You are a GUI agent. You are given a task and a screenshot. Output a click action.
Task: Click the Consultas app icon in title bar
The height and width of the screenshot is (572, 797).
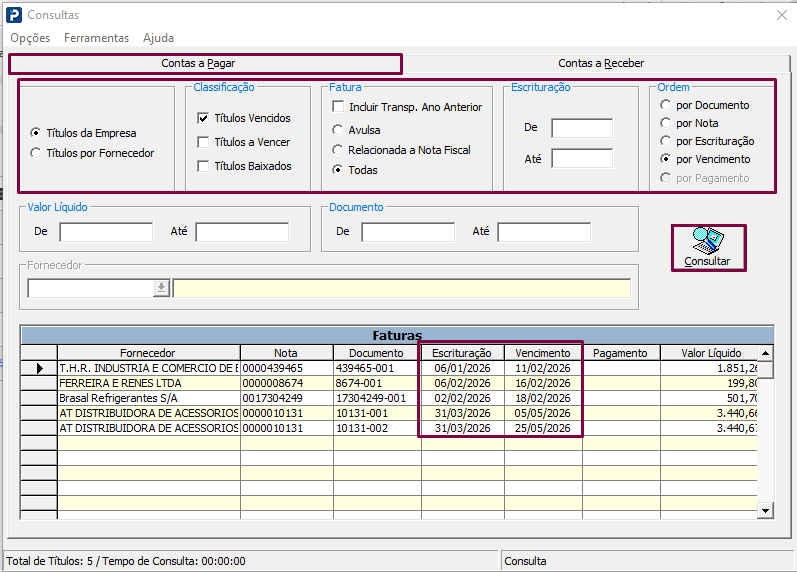tap(14, 15)
